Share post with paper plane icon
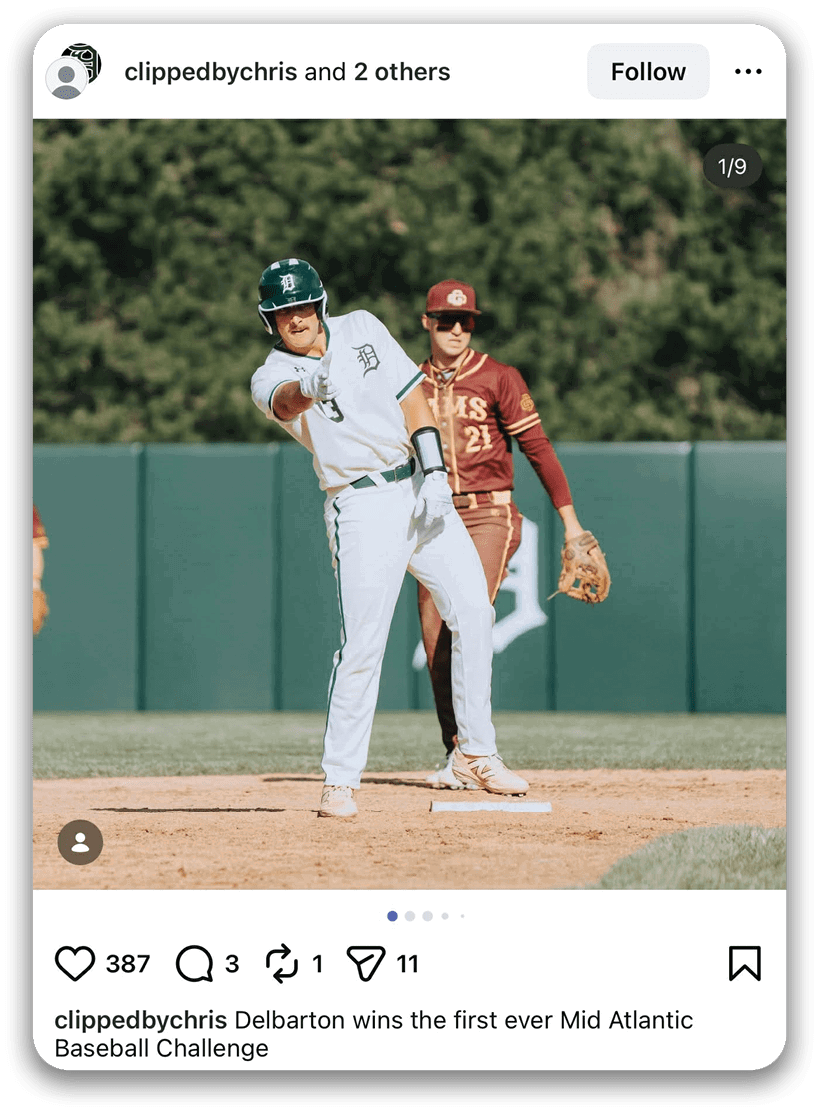Image resolution: width=819 pixels, height=1112 pixels. pos(366,963)
